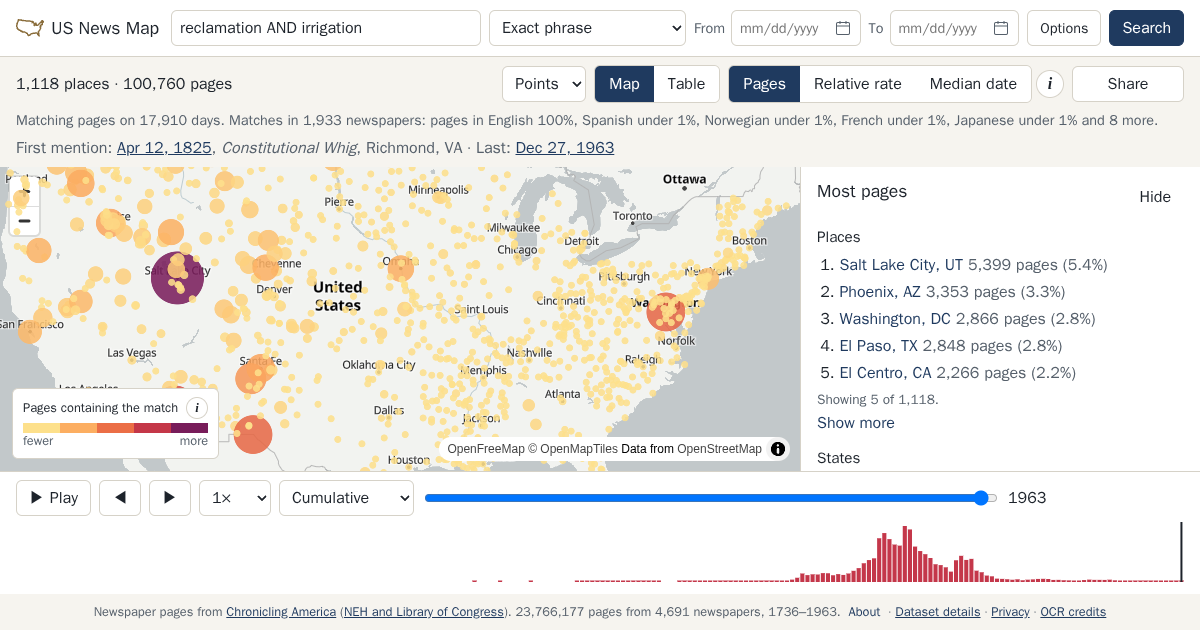
Task: Open NEH and Library of Congress link
Action: (424, 612)
